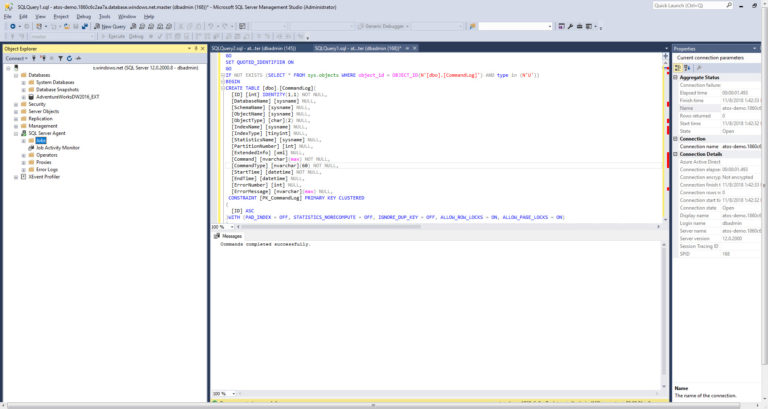Click the activity monitor icon in Object Explorer toolbar
The height and width of the screenshot is (409, 768).
pyautogui.click(x=78, y=58)
